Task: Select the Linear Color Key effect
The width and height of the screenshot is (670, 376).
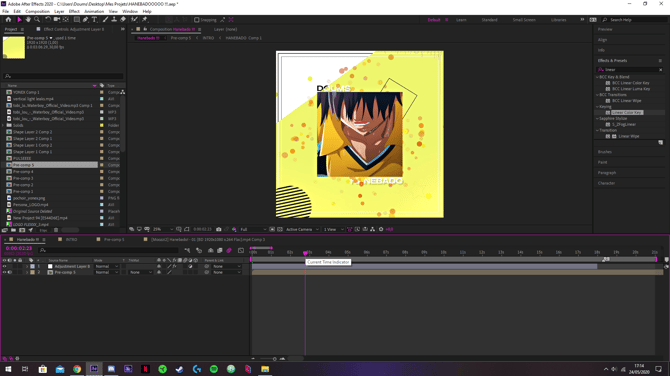Action: click(627, 112)
